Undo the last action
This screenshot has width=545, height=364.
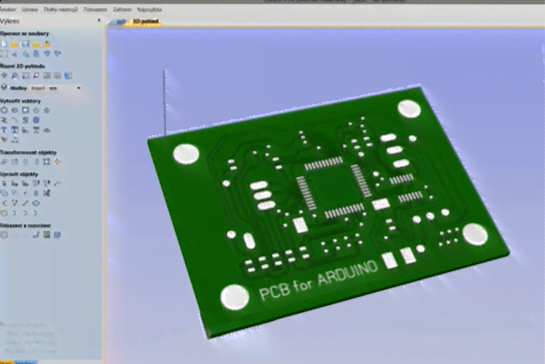[x=47, y=54]
